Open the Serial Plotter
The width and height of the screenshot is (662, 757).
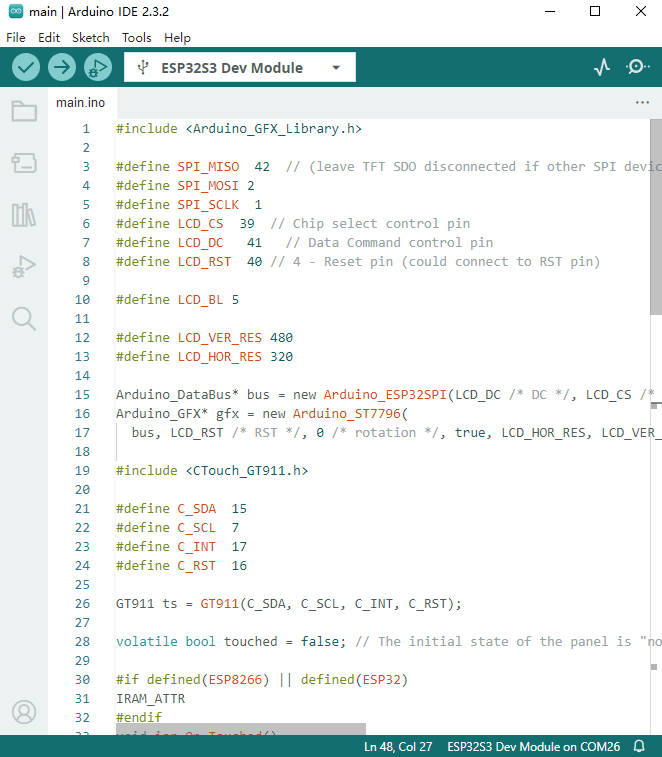(x=602, y=67)
